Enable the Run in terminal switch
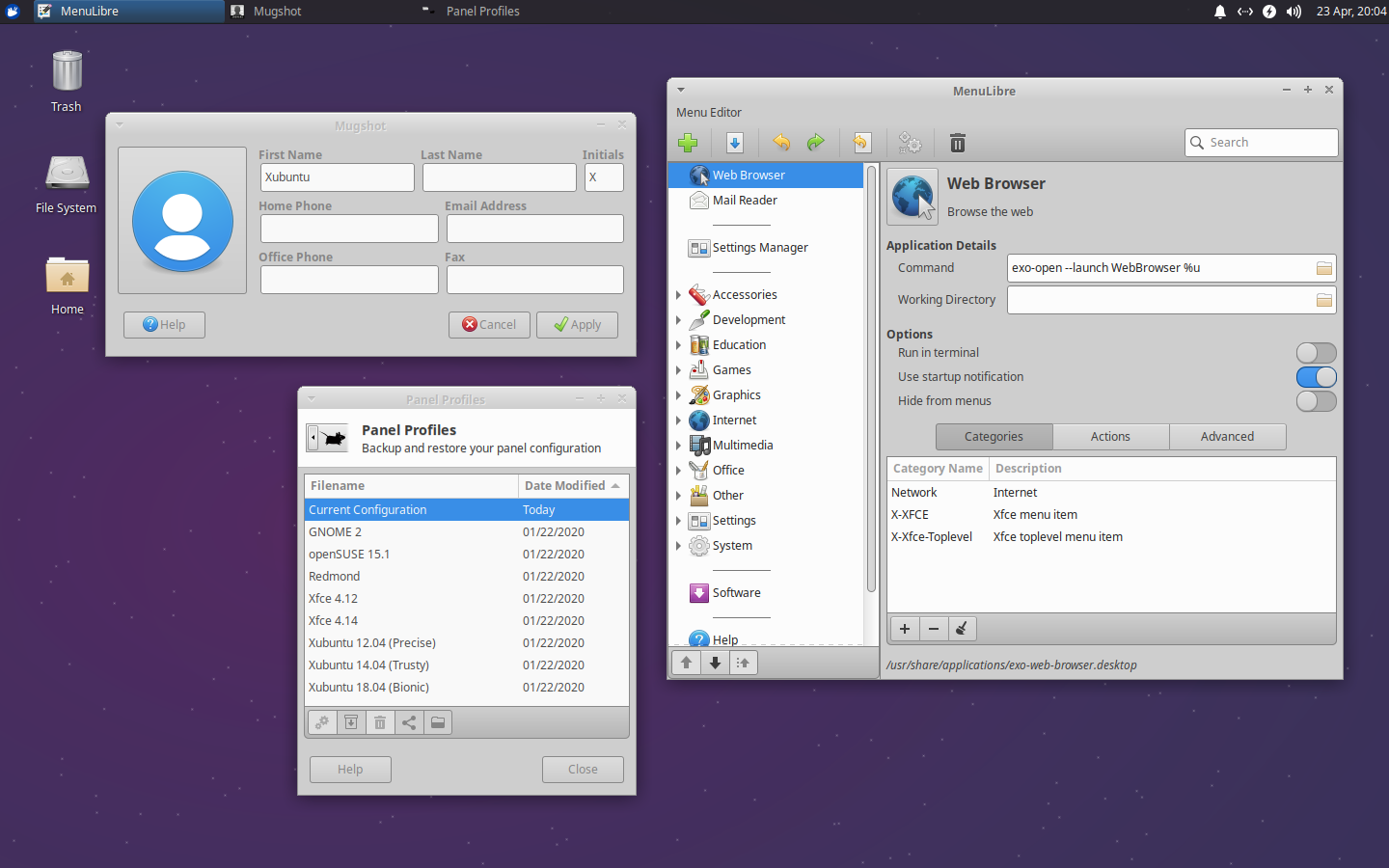The width and height of the screenshot is (1389, 868). pyautogui.click(x=1316, y=353)
